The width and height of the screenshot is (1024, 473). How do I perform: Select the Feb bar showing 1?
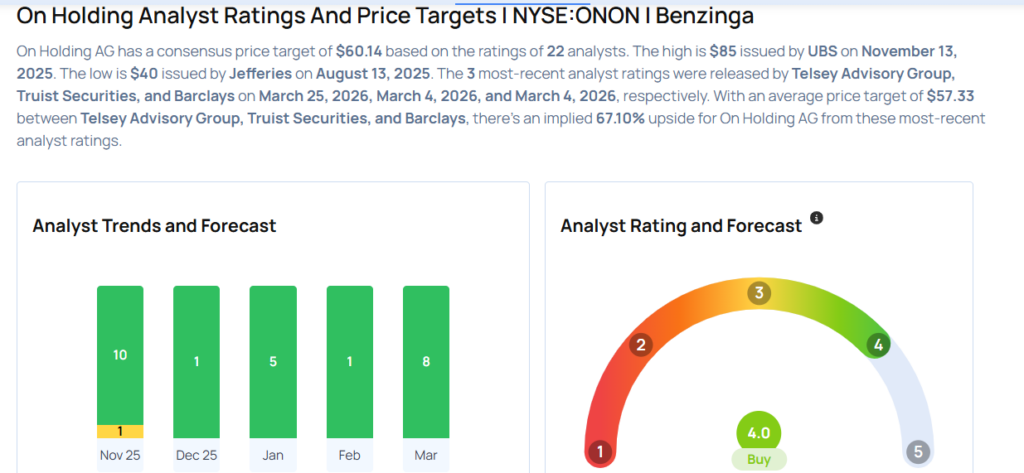click(x=349, y=362)
